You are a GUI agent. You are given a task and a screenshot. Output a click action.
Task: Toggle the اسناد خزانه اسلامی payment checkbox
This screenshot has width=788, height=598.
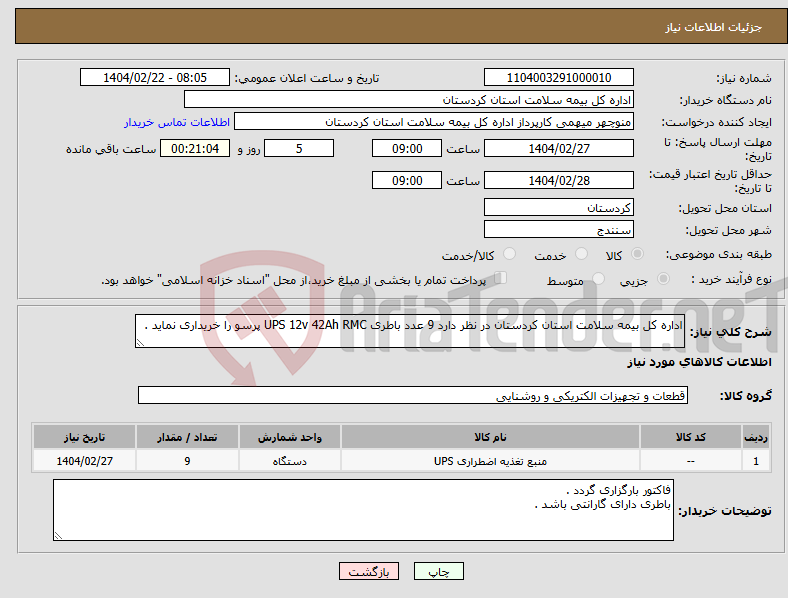(500, 278)
